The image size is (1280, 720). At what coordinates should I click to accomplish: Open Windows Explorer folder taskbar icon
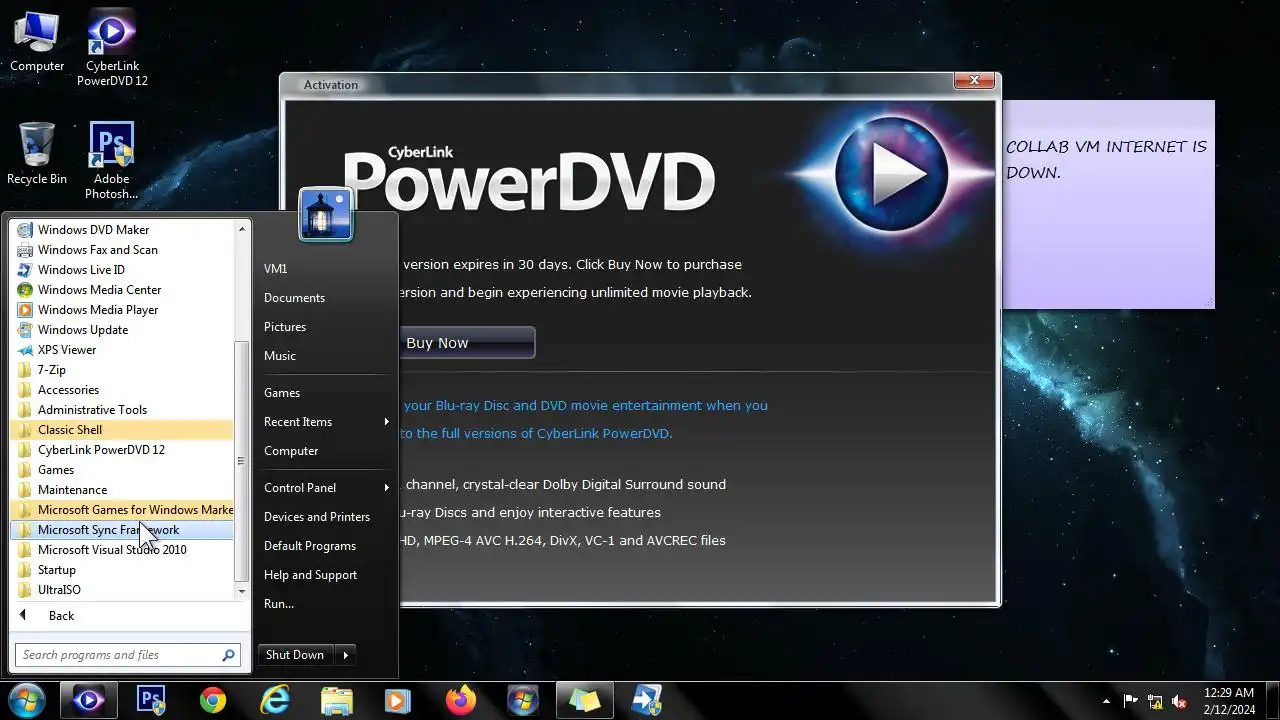[337, 700]
